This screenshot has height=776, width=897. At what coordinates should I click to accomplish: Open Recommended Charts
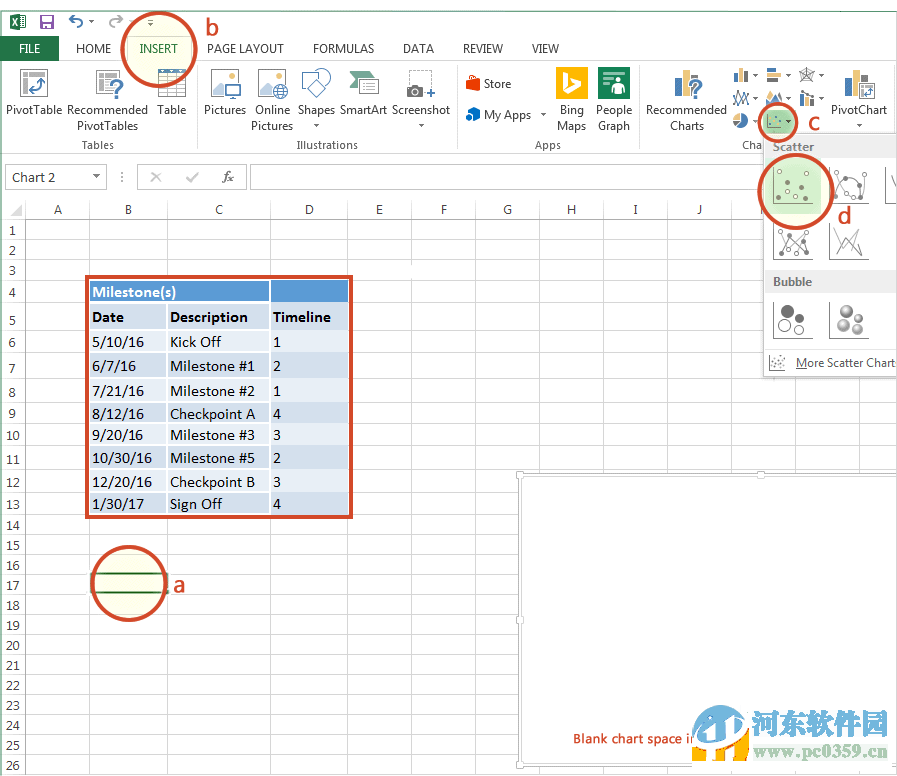pos(687,97)
